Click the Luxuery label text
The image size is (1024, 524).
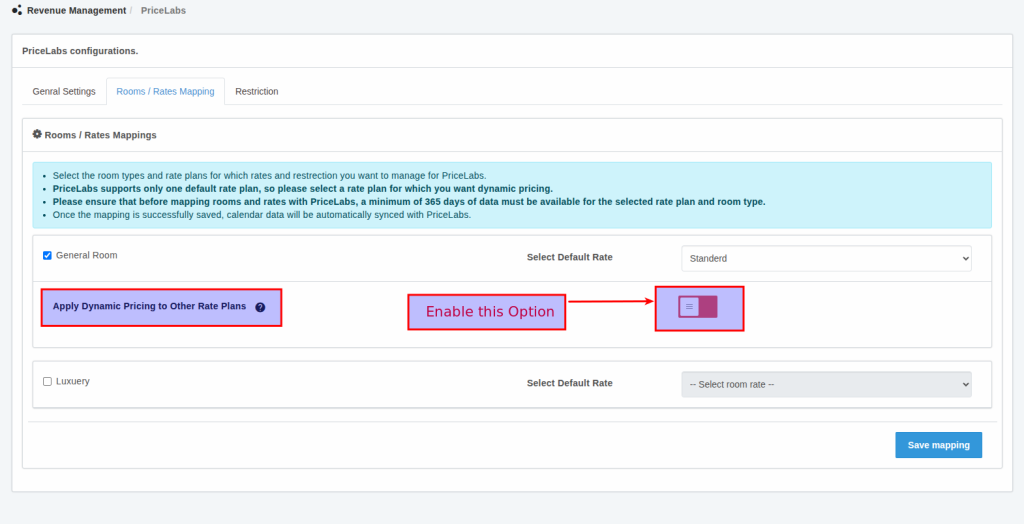73,381
